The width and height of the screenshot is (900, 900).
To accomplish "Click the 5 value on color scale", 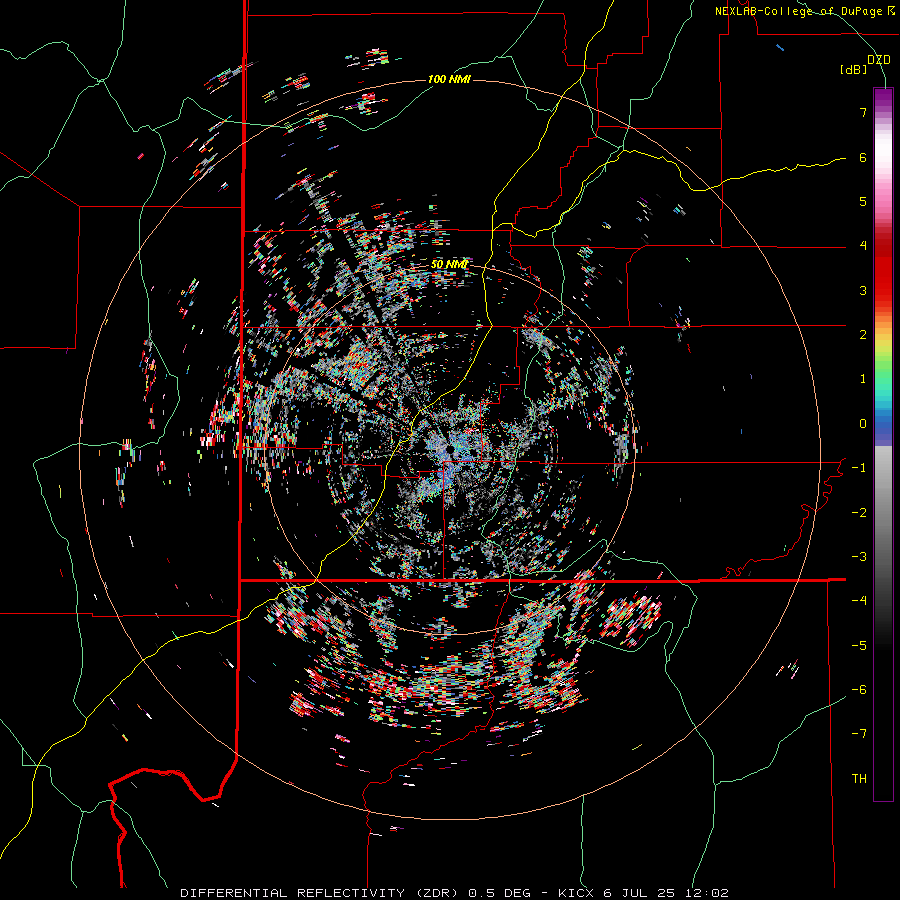I will [x=863, y=201].
